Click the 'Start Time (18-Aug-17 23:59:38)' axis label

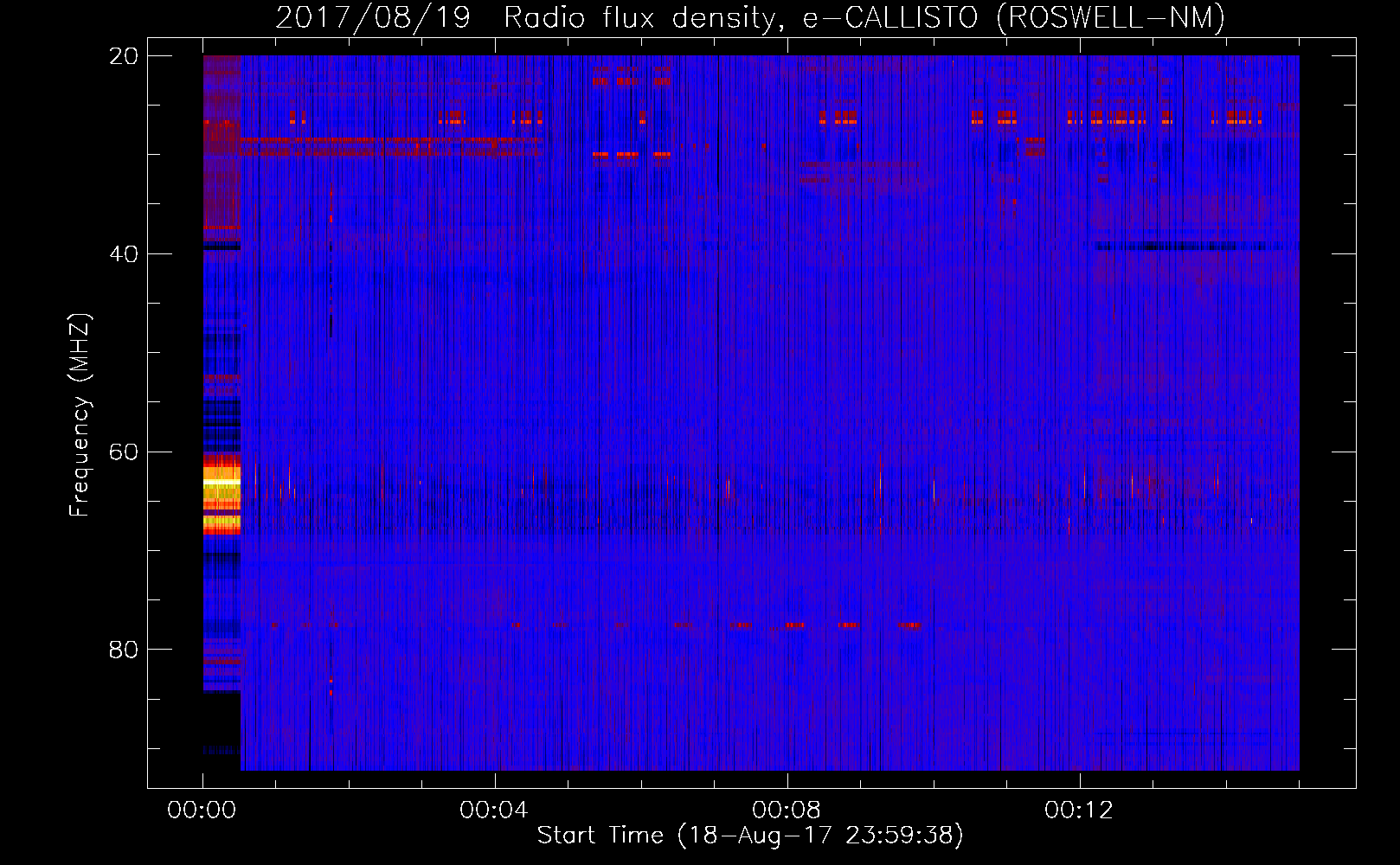(750, 836)
